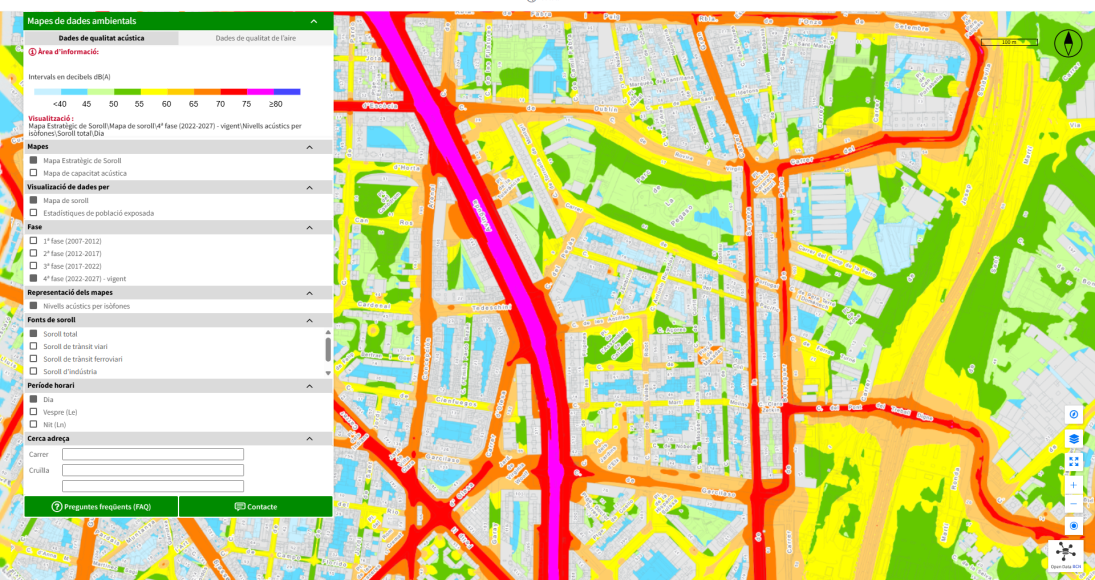Check Mapa de capacitat acústica
The width and height of the screenshot is (1095, 580).
(x=34, y=173)
